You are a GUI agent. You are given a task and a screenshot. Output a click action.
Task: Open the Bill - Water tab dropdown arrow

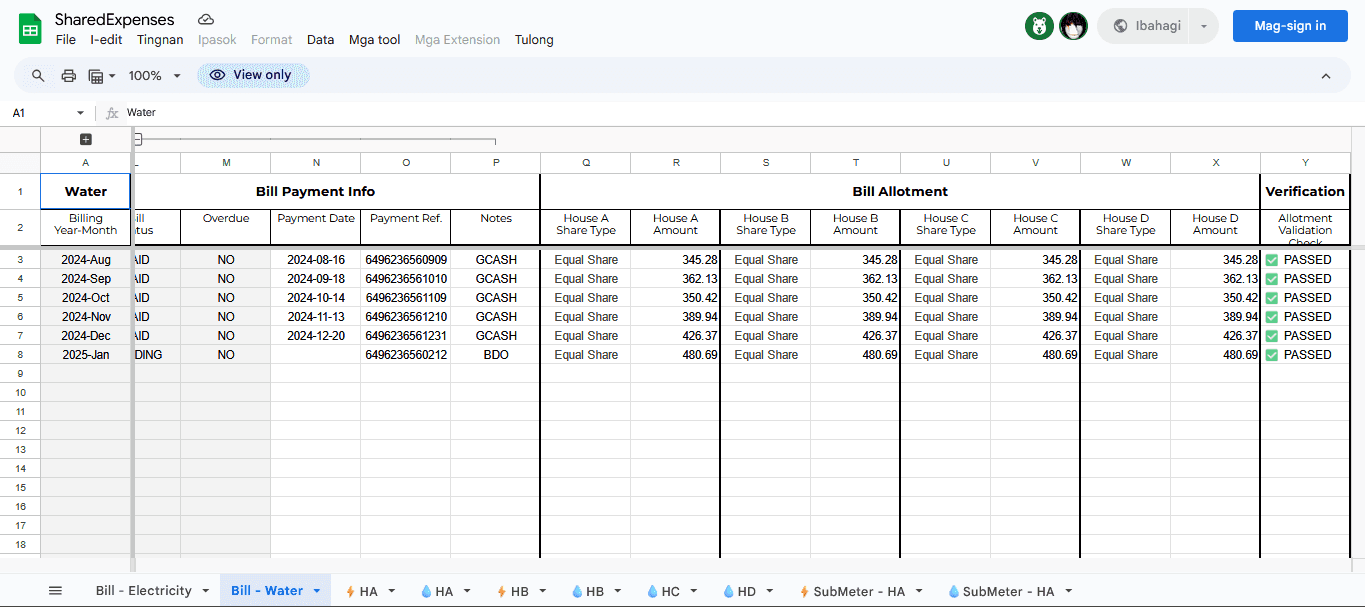(317, 591)
